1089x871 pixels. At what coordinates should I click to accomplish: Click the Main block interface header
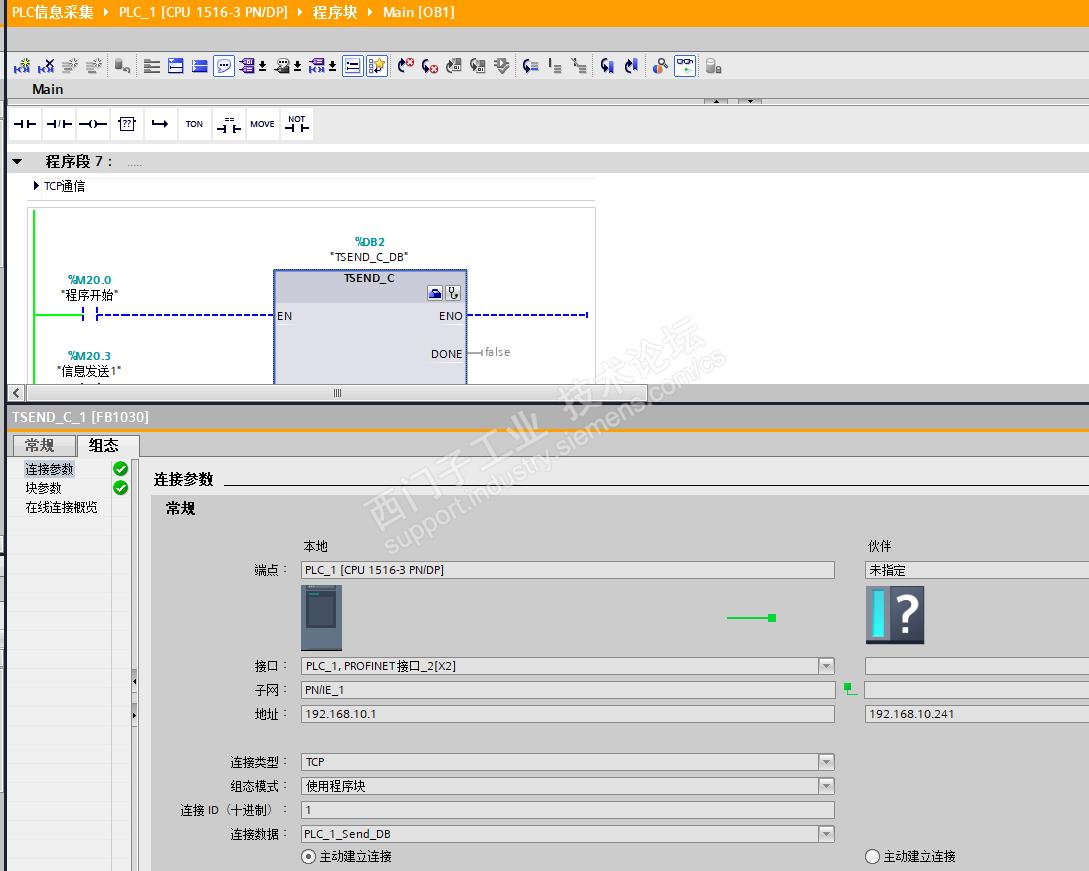(47, 89)
